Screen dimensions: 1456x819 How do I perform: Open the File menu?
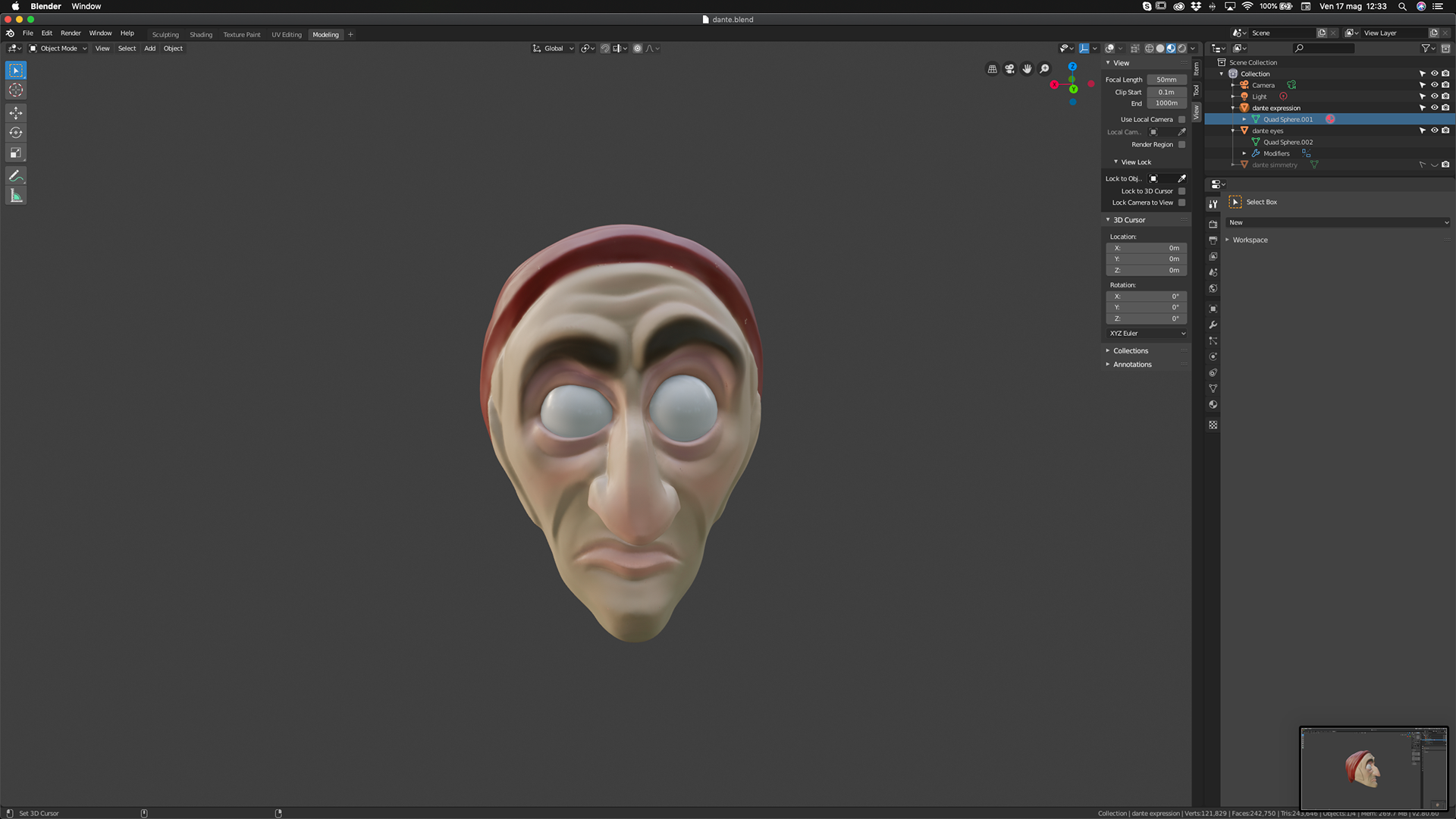27,33
